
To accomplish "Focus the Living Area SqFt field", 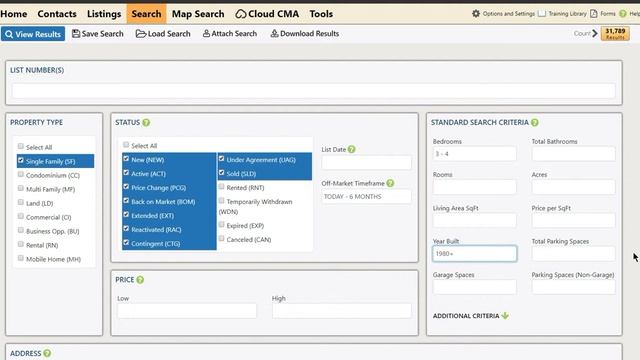I will click(x=474, y=220).
